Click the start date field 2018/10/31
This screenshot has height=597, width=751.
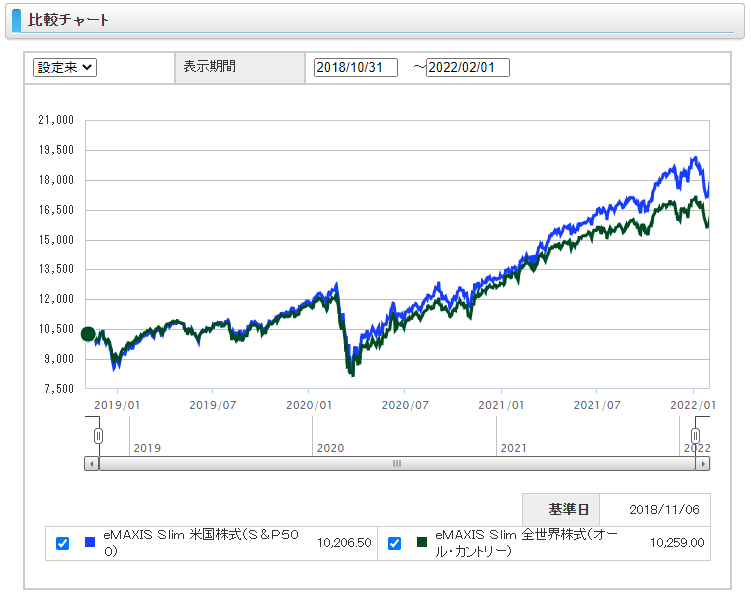click(x=355, y=67)
